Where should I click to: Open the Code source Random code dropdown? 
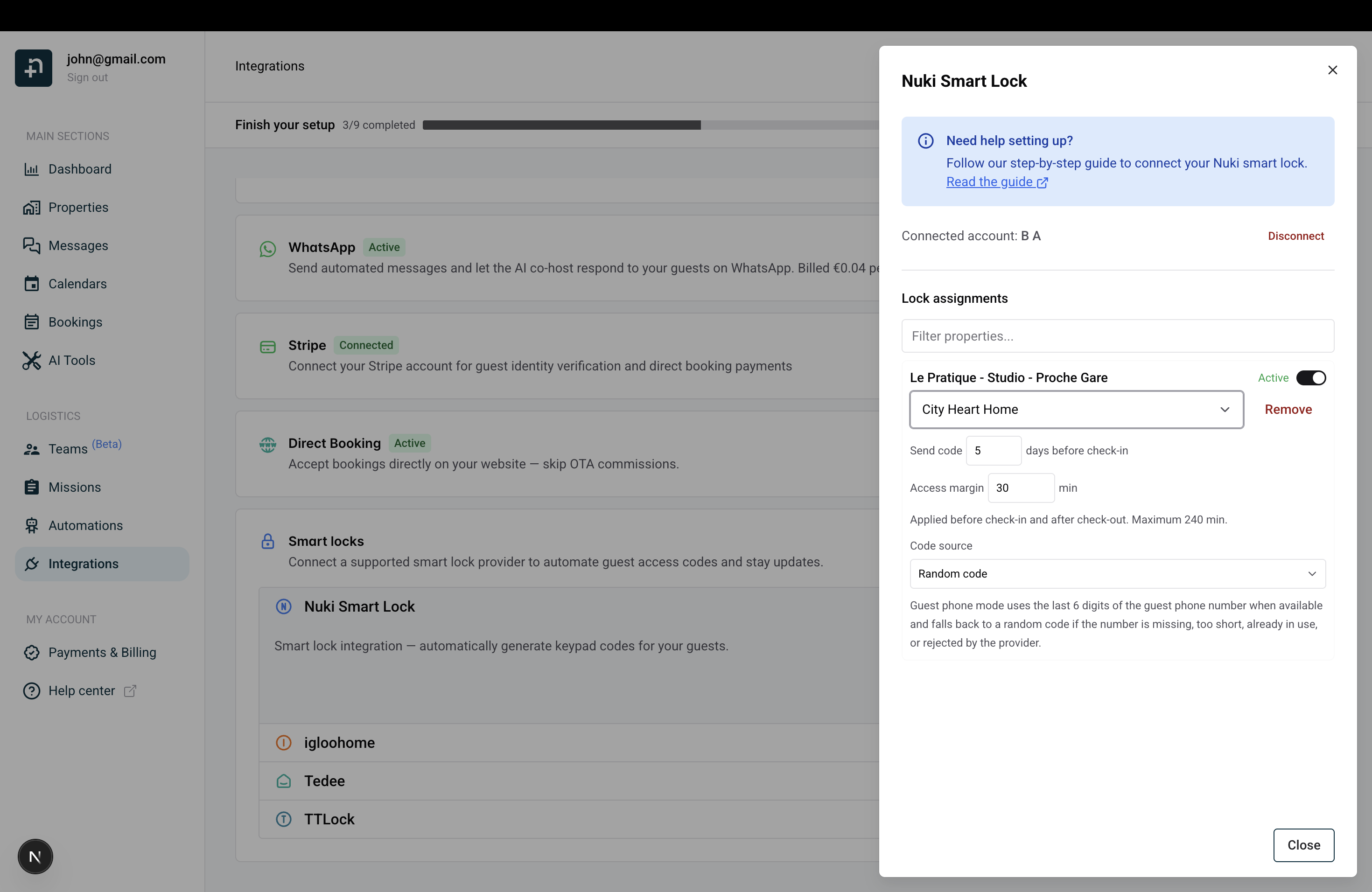(1117, 574)
